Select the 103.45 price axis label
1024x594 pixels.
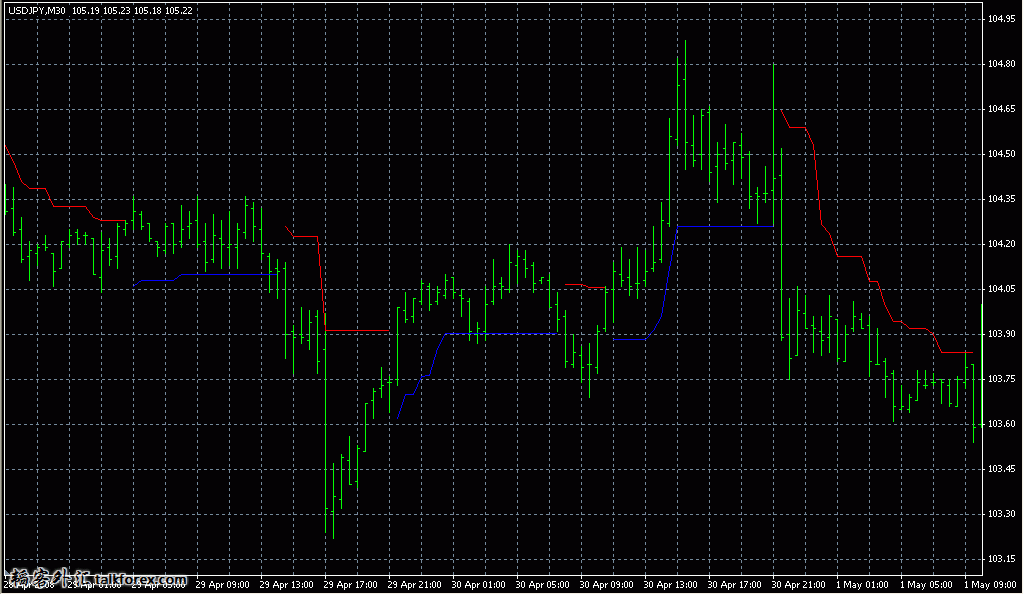pos(1001,469)
